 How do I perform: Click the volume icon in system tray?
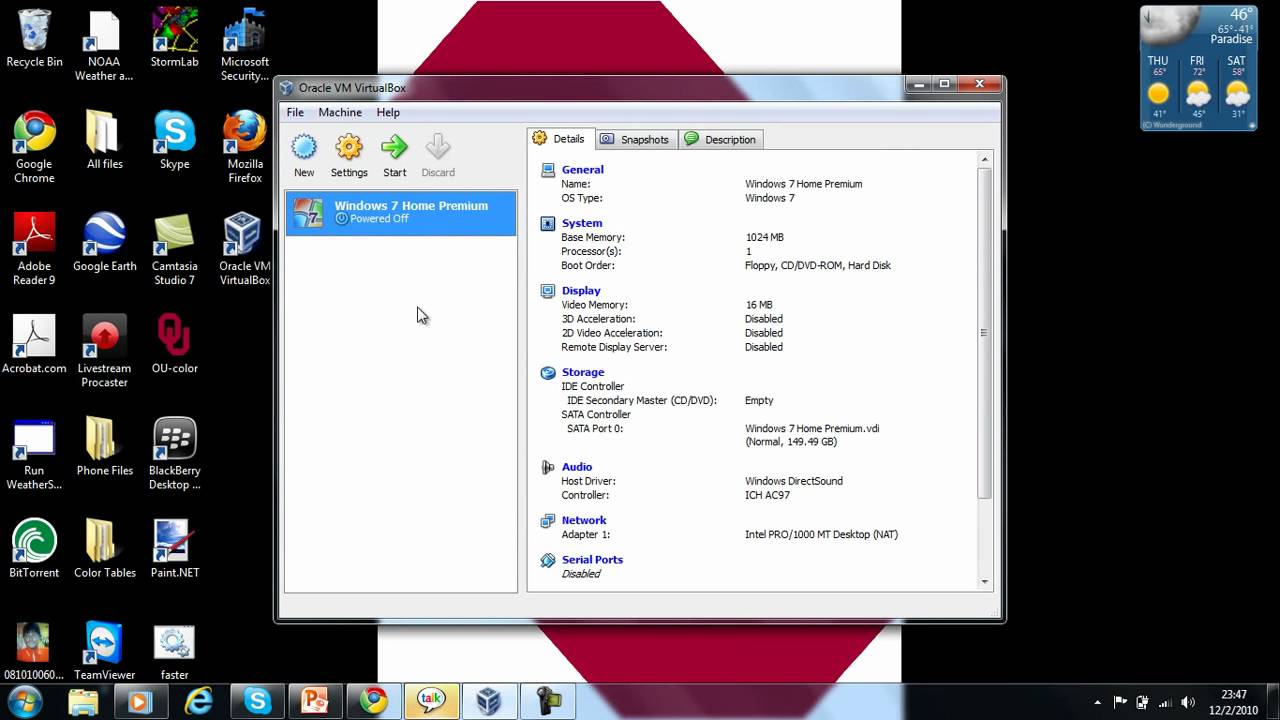[x=1187, y=702]
